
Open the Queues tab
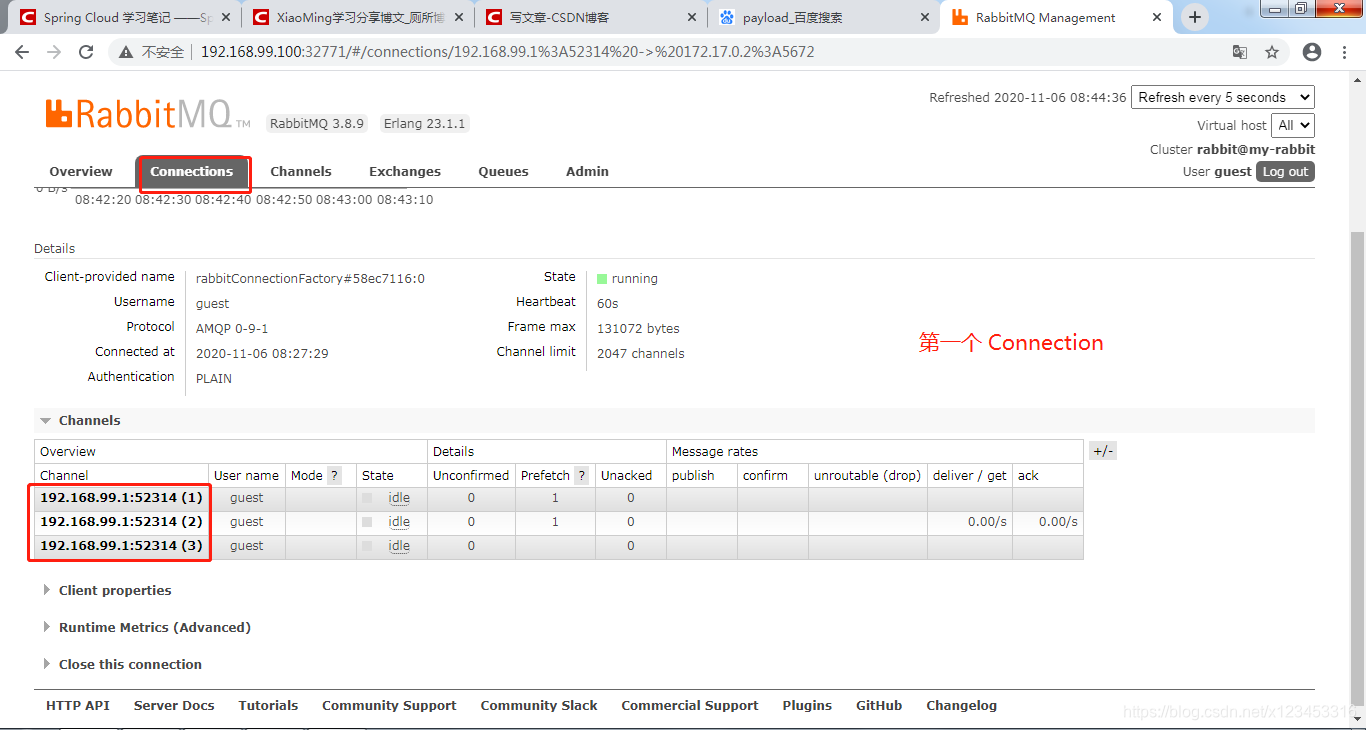503,171
